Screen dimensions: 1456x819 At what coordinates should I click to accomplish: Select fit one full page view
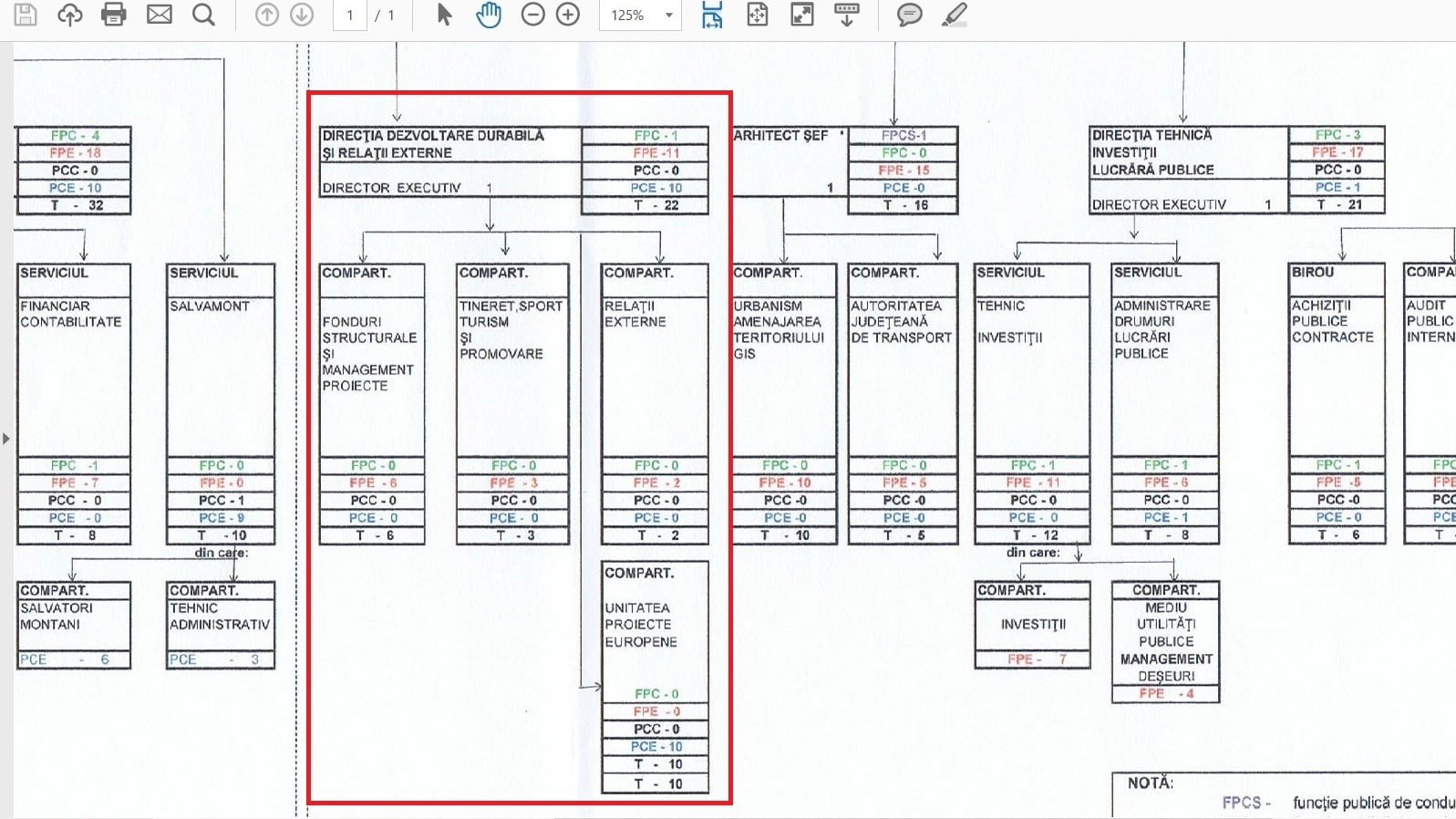click(x=758, y=15)
